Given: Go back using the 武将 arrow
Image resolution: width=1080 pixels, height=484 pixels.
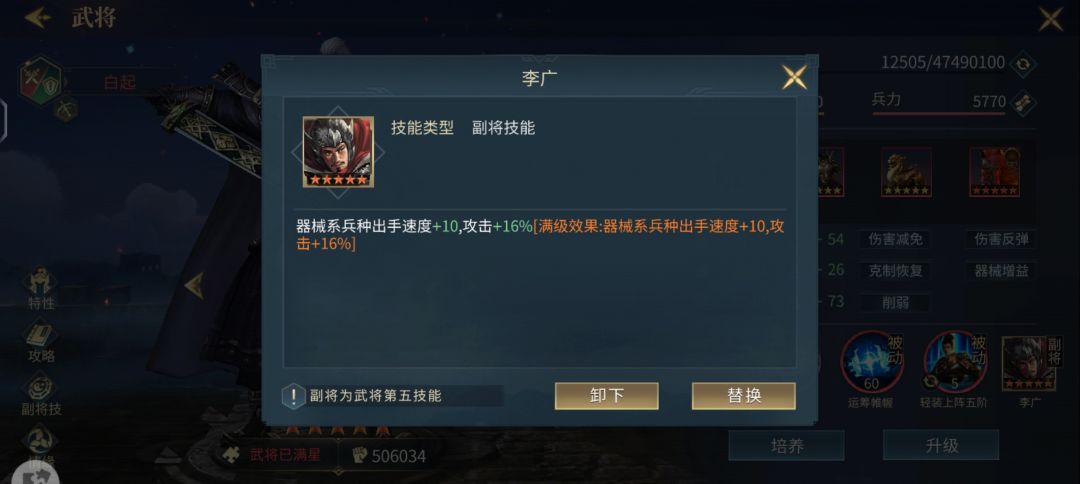Looking at the screenshot, I should [x=37, y=17].
